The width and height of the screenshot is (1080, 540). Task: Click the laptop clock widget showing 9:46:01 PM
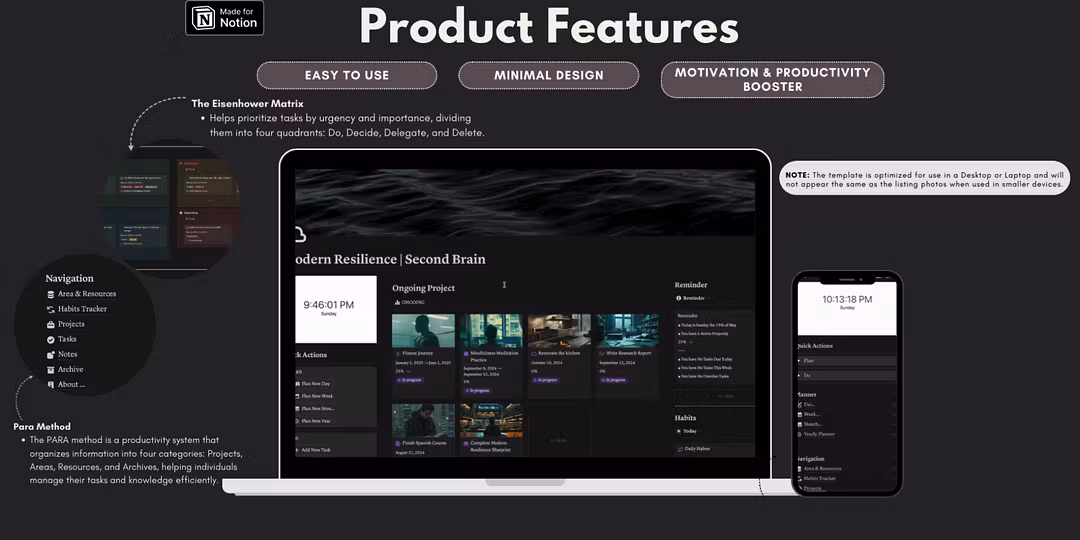(336, 309)
